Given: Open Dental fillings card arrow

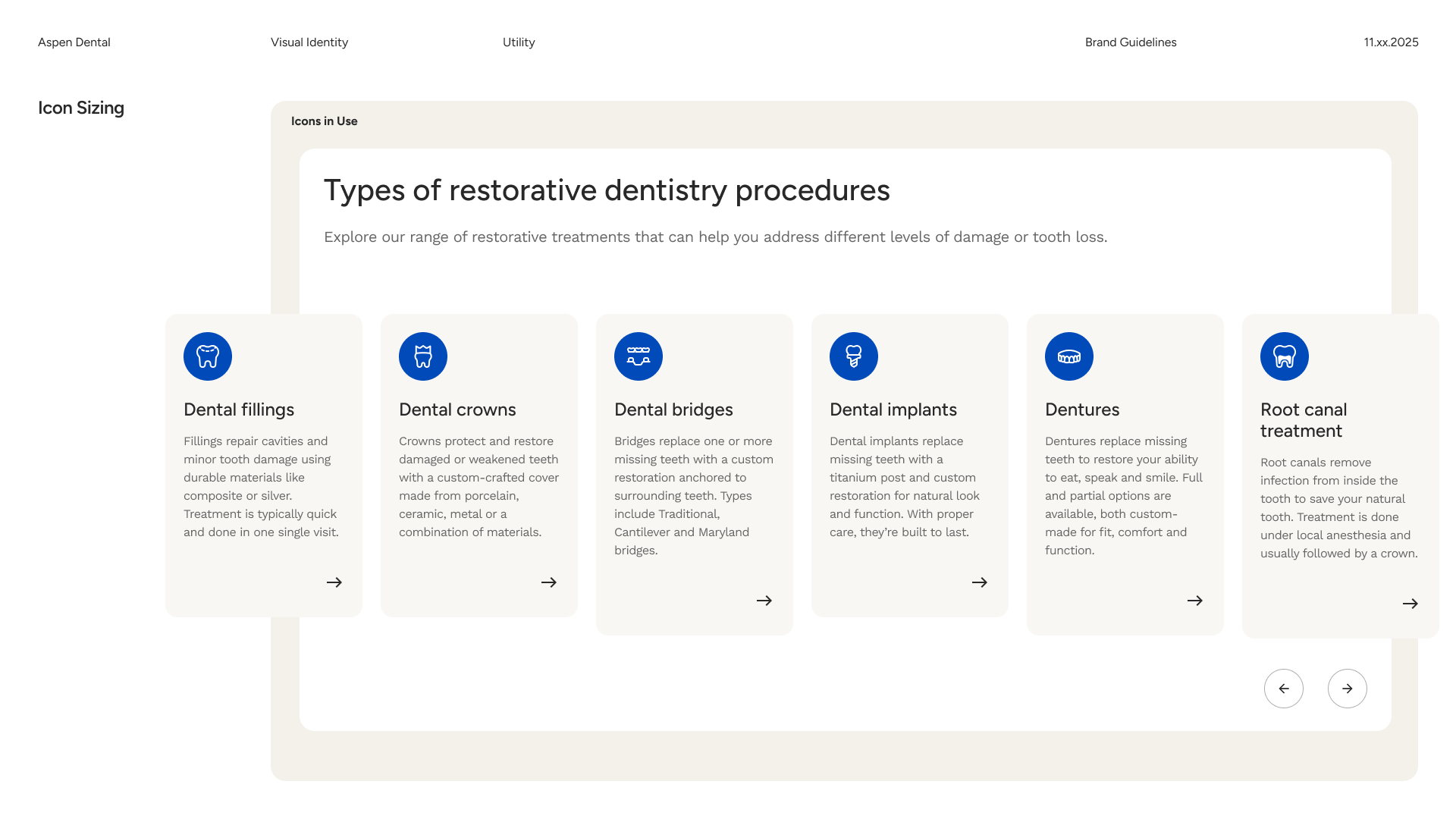Looking at the screenshot, I should pos(334,582).
